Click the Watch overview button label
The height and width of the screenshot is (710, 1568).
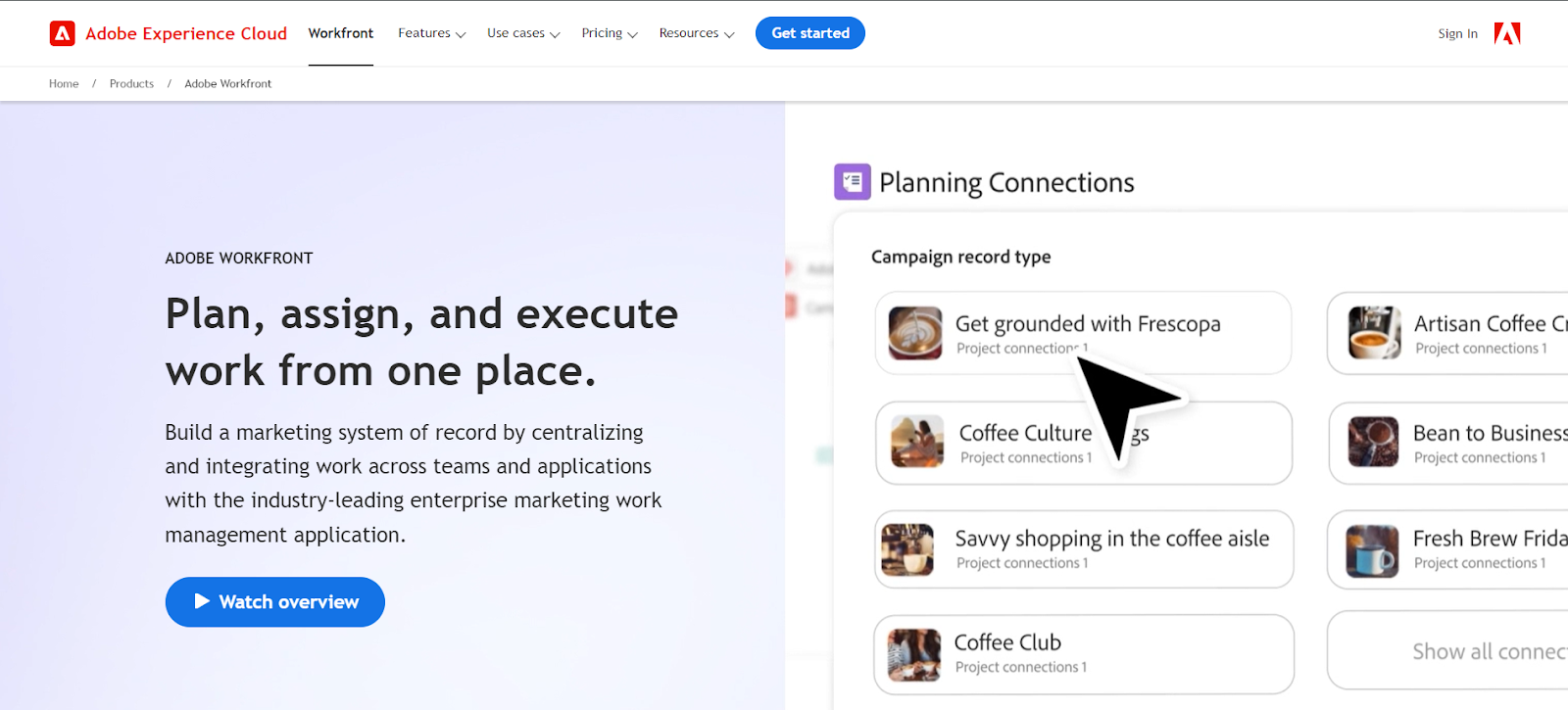pos(289,601)
